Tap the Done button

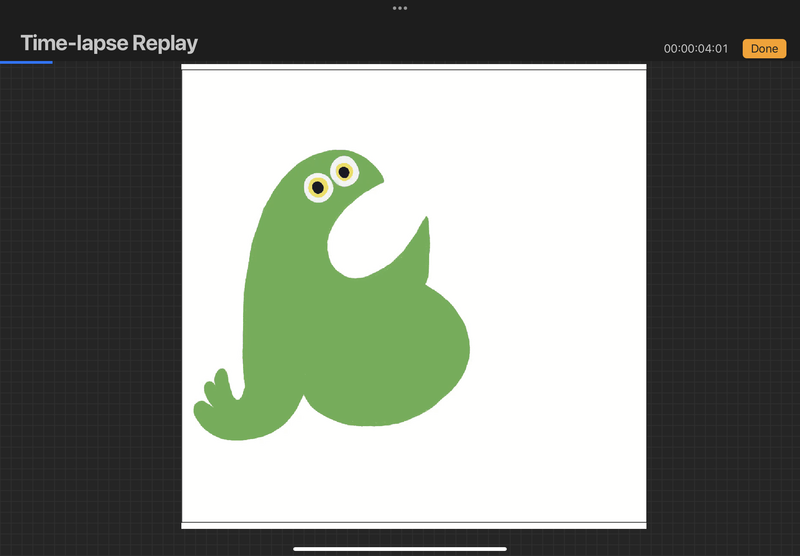click(x=764, y=48)
